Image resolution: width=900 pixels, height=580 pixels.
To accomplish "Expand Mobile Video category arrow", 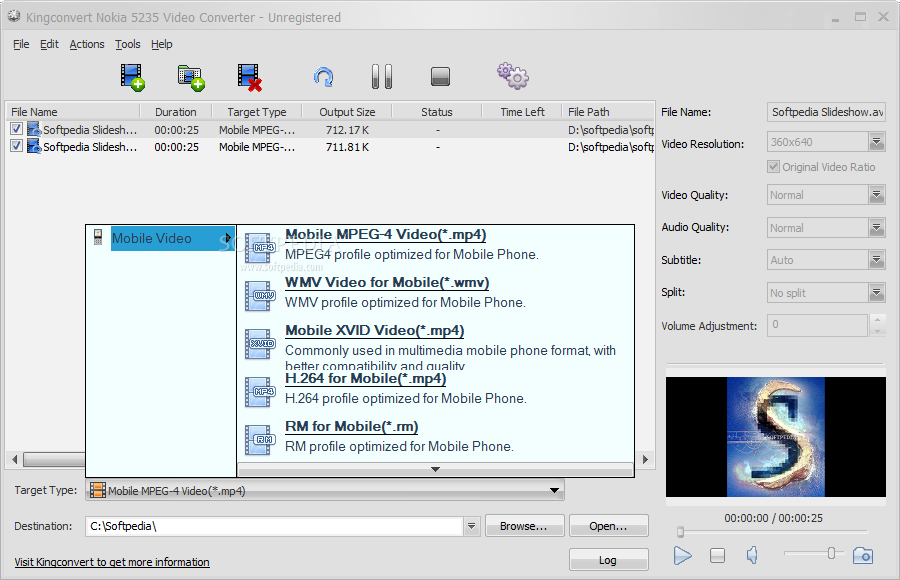I will coord(228,238).
